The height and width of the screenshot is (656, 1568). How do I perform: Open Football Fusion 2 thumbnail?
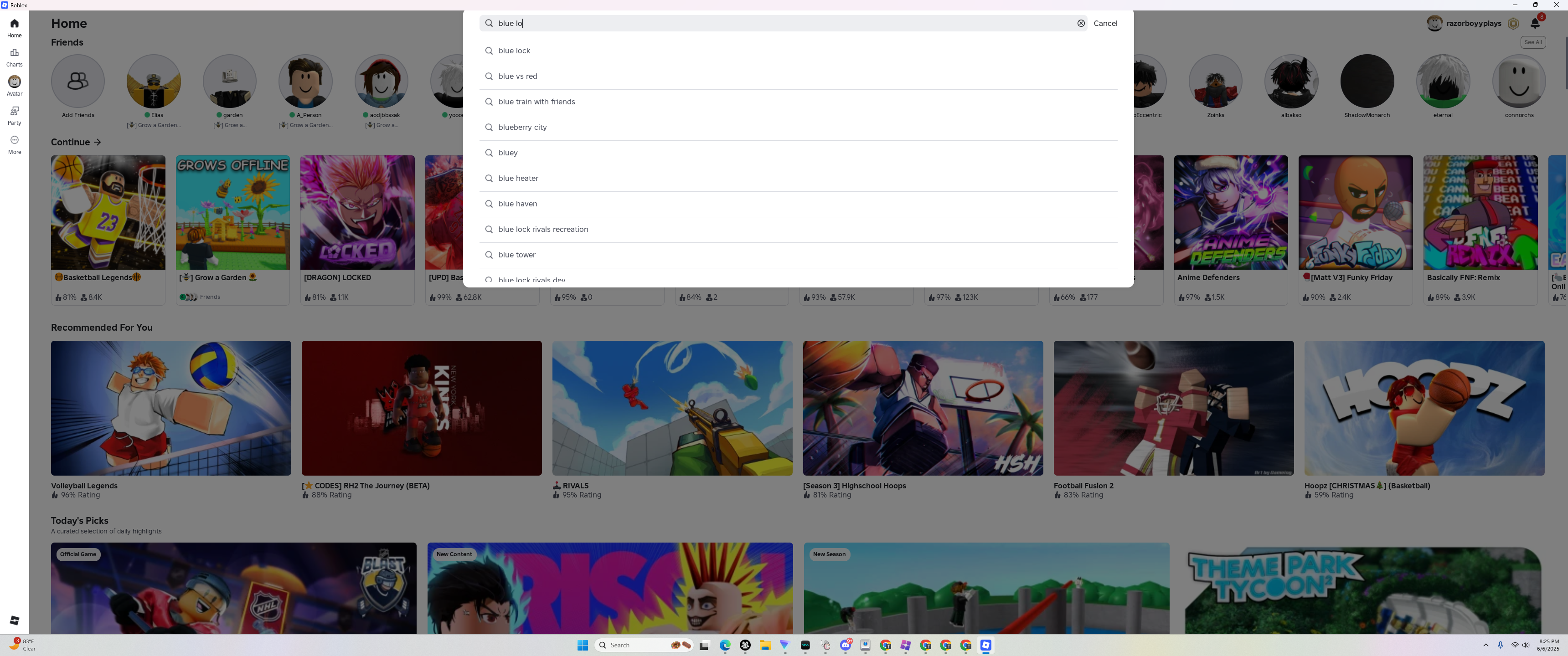click(x=1174, y=408)
